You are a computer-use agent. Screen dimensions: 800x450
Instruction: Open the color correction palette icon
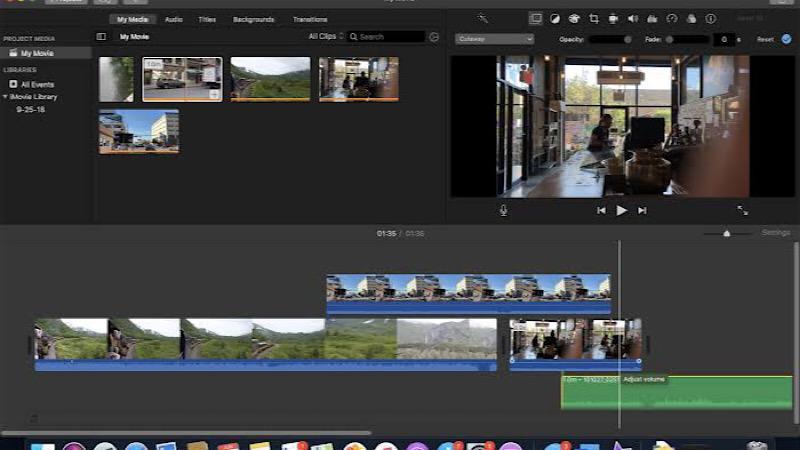(x=574, y=19)
